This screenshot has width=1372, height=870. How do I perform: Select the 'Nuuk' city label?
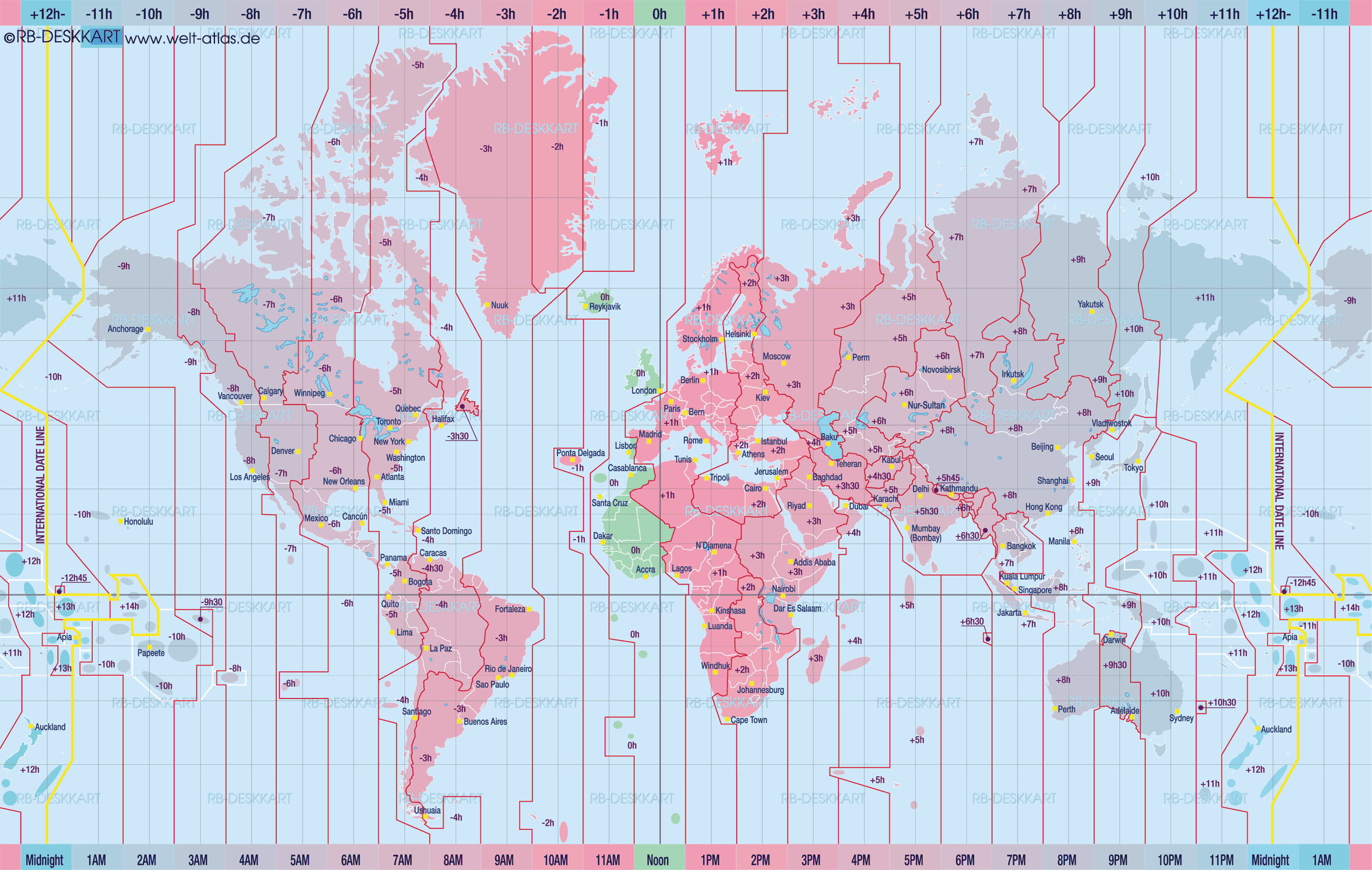(500, 305)
